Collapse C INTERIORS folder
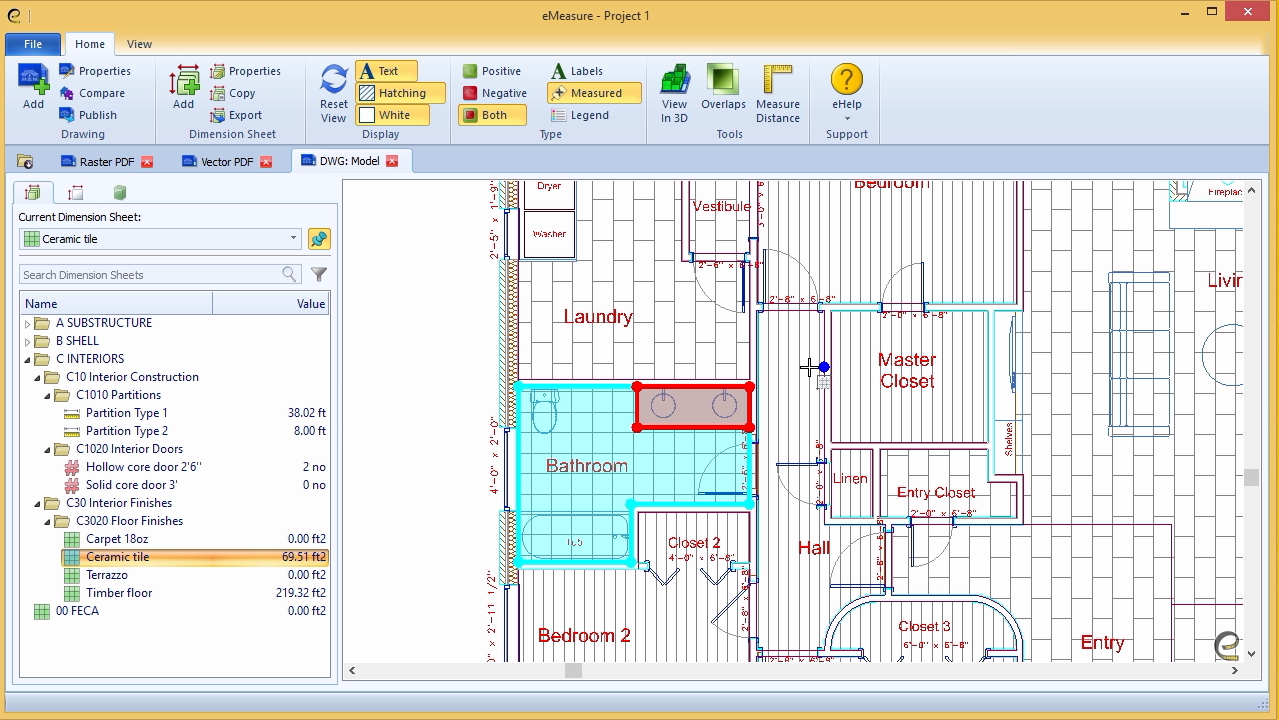Viewport: 1279px width, 720px height. pos(27,359)
